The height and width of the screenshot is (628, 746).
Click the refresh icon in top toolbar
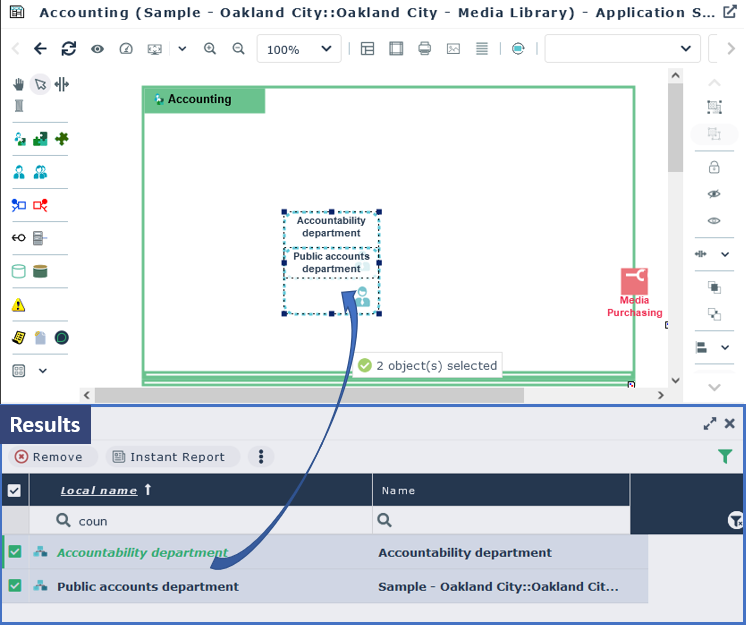pyautogui.click(x=68, y=49)
